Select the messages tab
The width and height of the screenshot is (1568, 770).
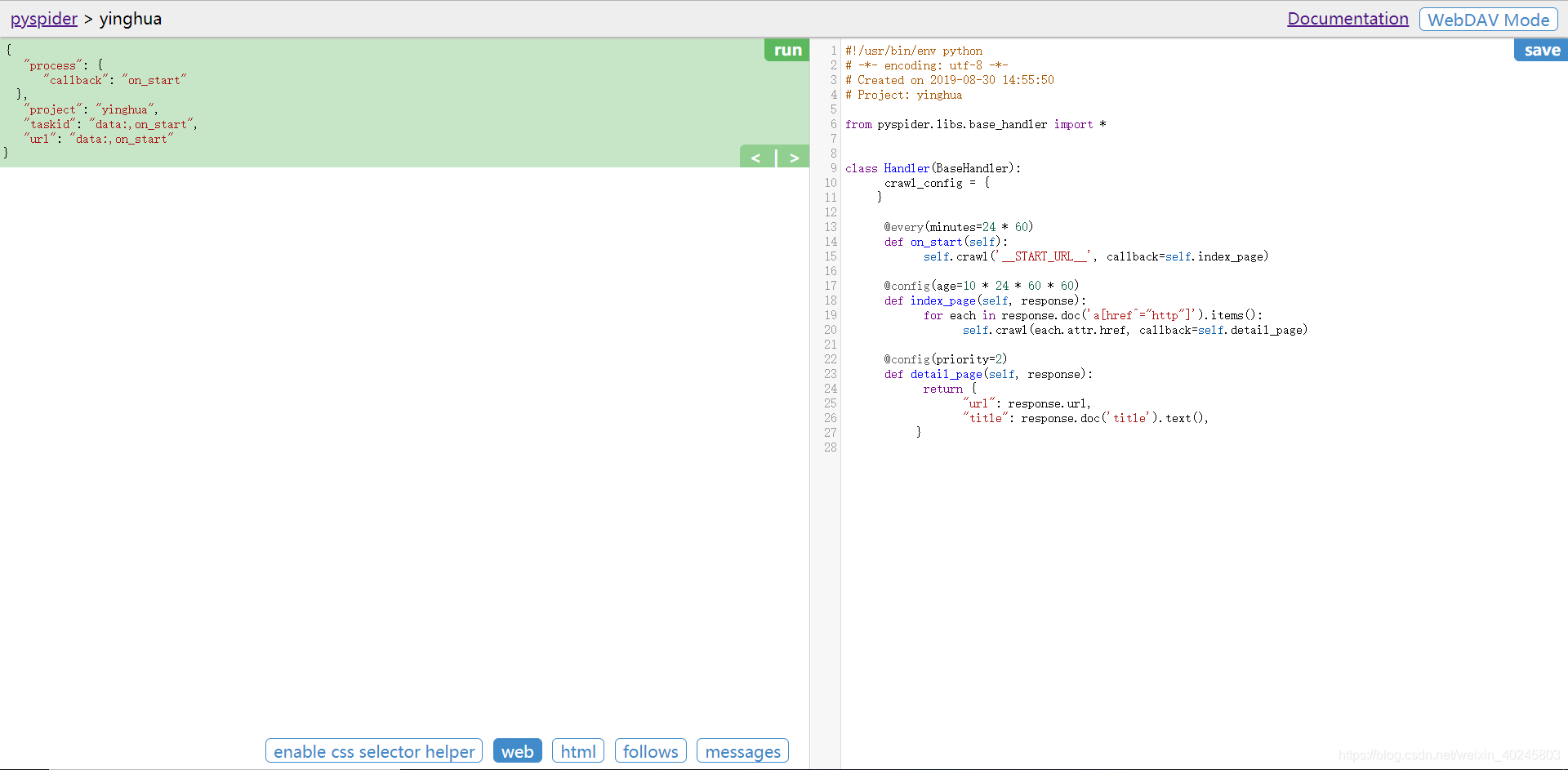coord(742,751)
